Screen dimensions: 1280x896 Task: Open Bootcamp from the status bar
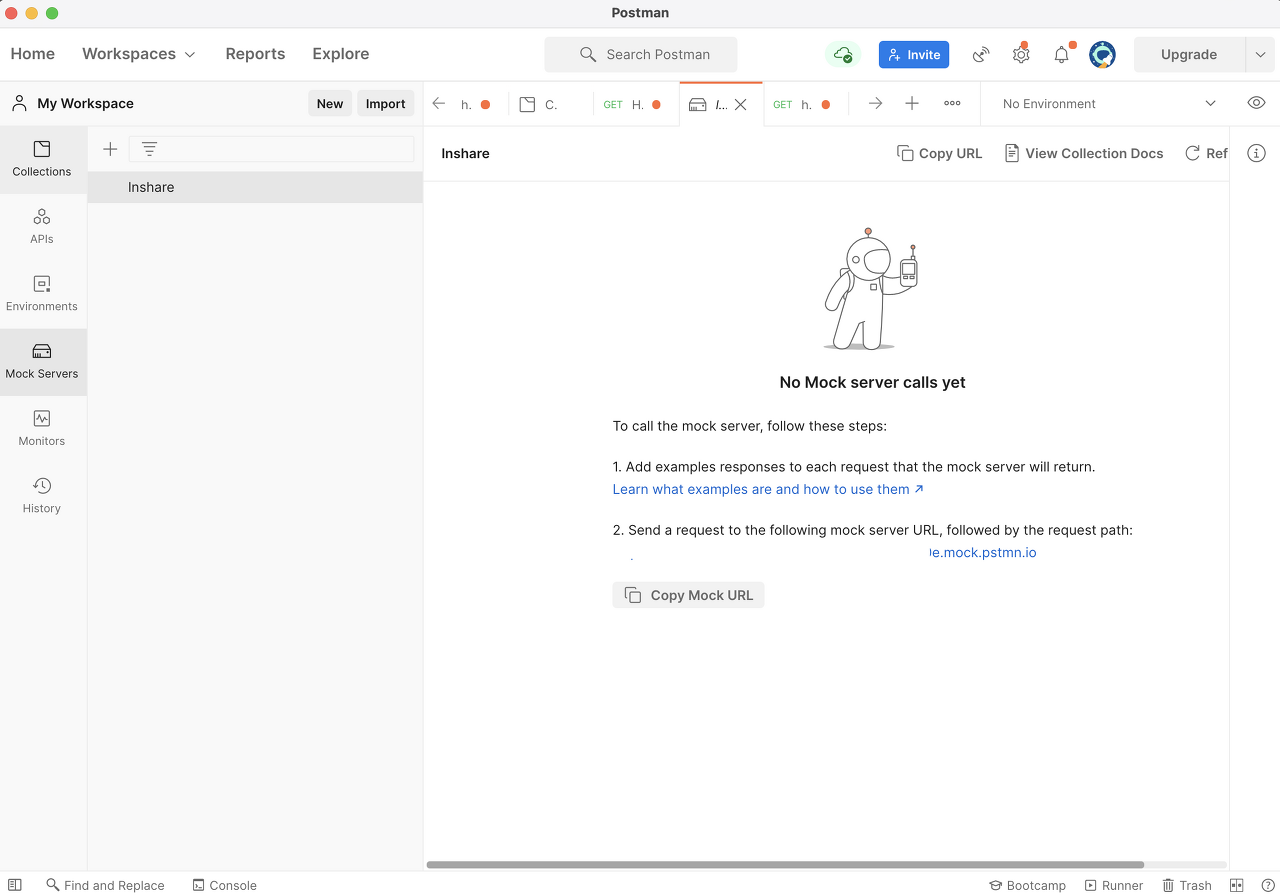[x=1027, y=885]
